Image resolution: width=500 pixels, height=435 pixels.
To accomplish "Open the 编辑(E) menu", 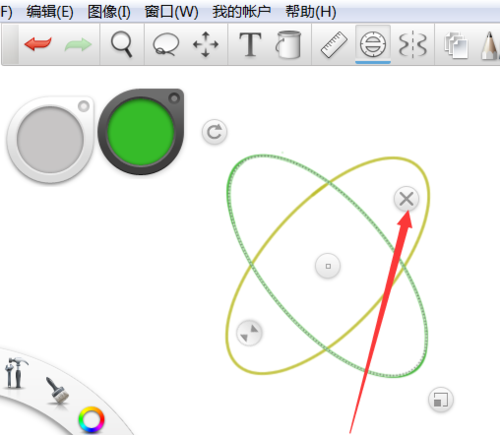I will (x=50, y=12).
